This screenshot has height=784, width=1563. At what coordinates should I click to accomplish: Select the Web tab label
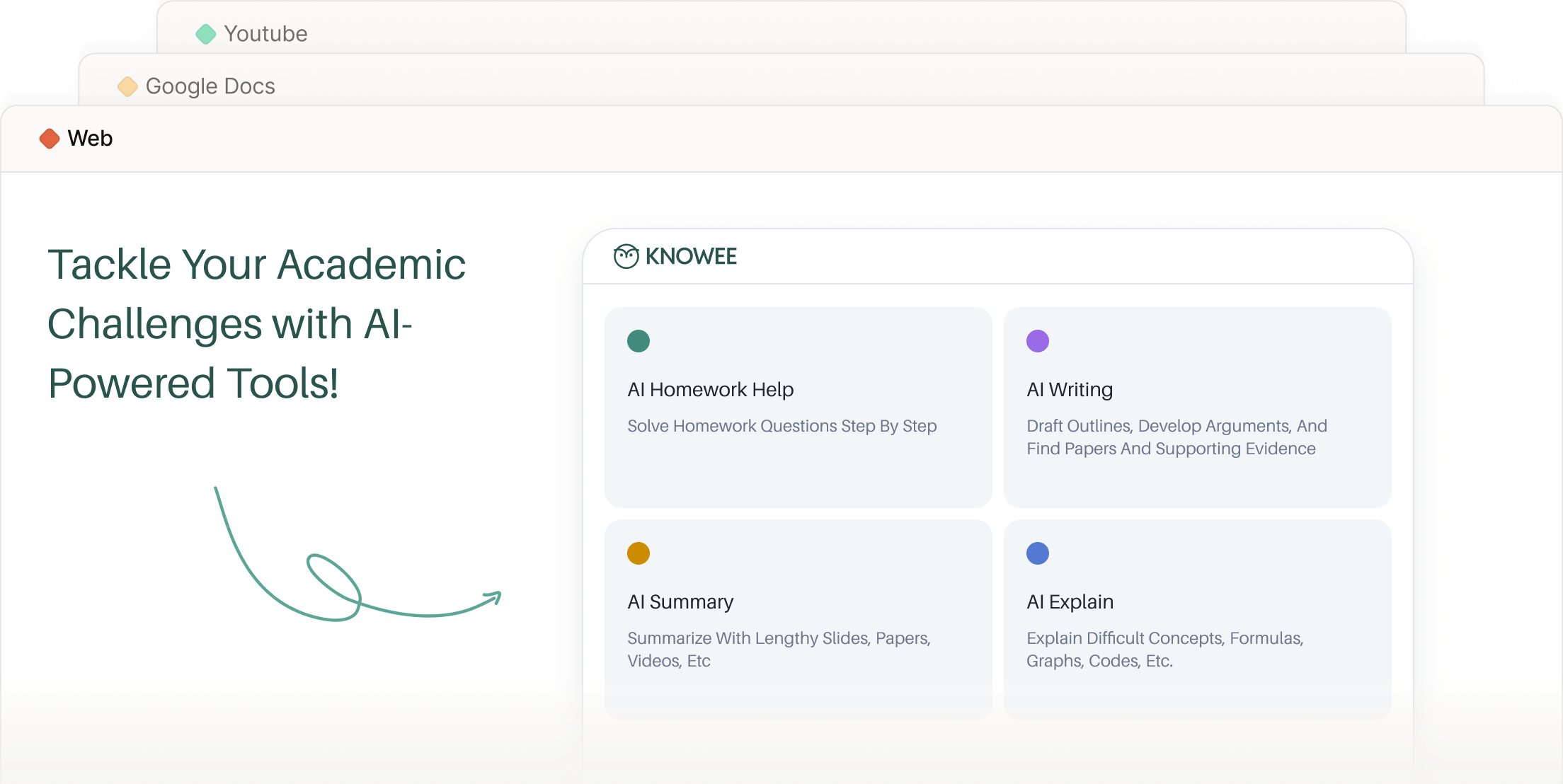pyautogui.click(x=90, y=139)
